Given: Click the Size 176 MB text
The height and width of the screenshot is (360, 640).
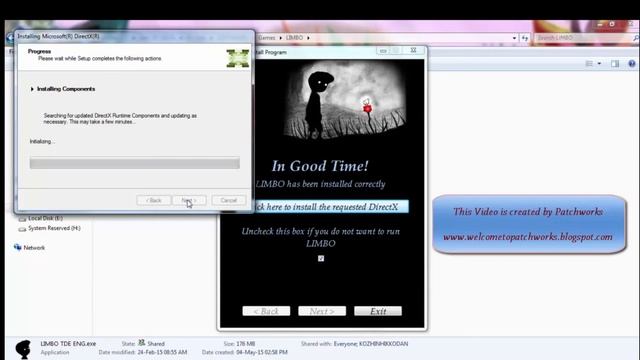Looking at the screenshot, I should click(x=239, y=344).
